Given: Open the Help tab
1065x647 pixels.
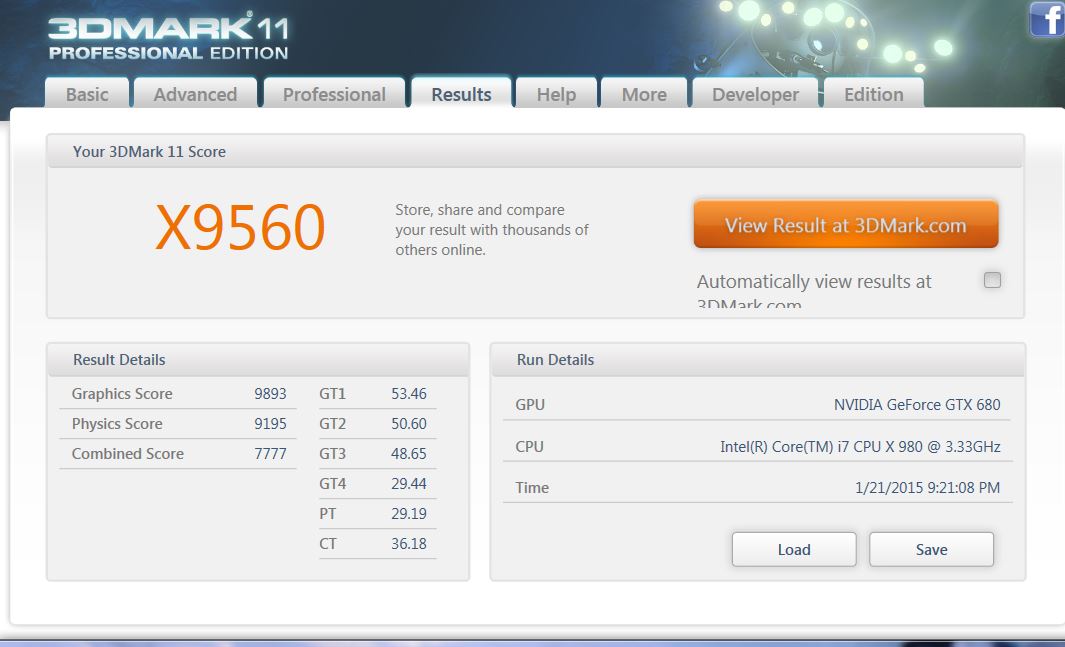Looking at the screenshot, I should (556, 94).
